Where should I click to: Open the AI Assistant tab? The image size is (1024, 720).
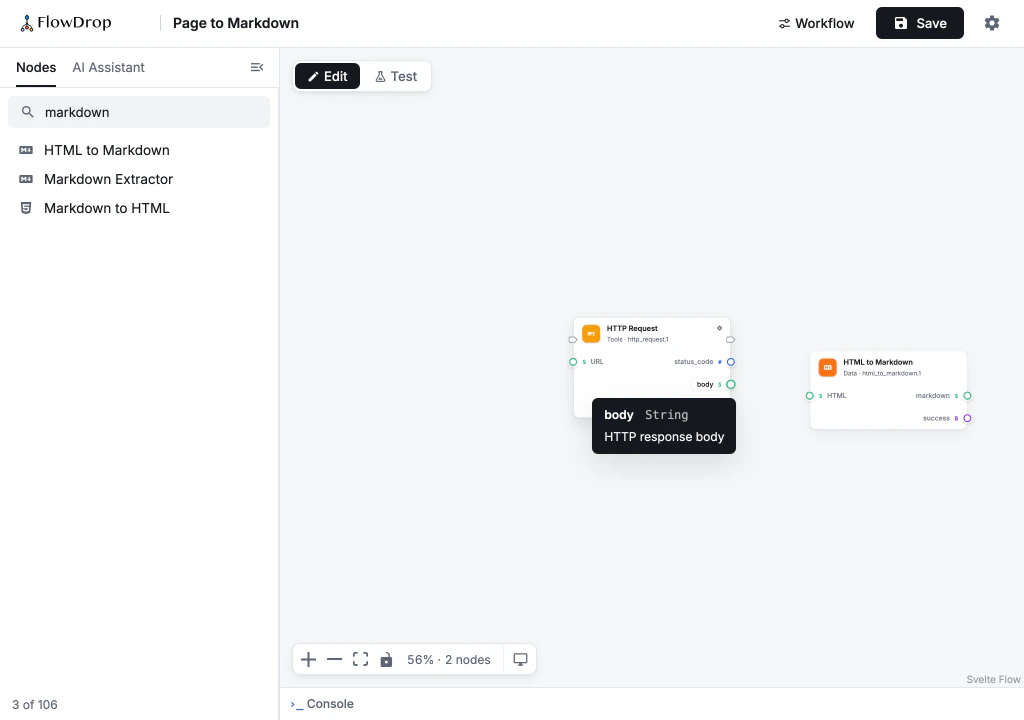tap(108, 67)
